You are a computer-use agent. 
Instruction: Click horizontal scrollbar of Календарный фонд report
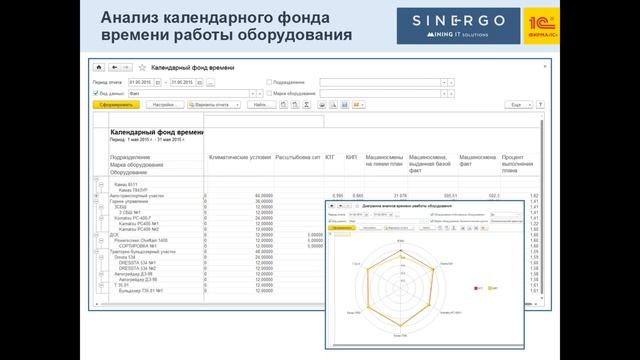[x=212, y=304]
